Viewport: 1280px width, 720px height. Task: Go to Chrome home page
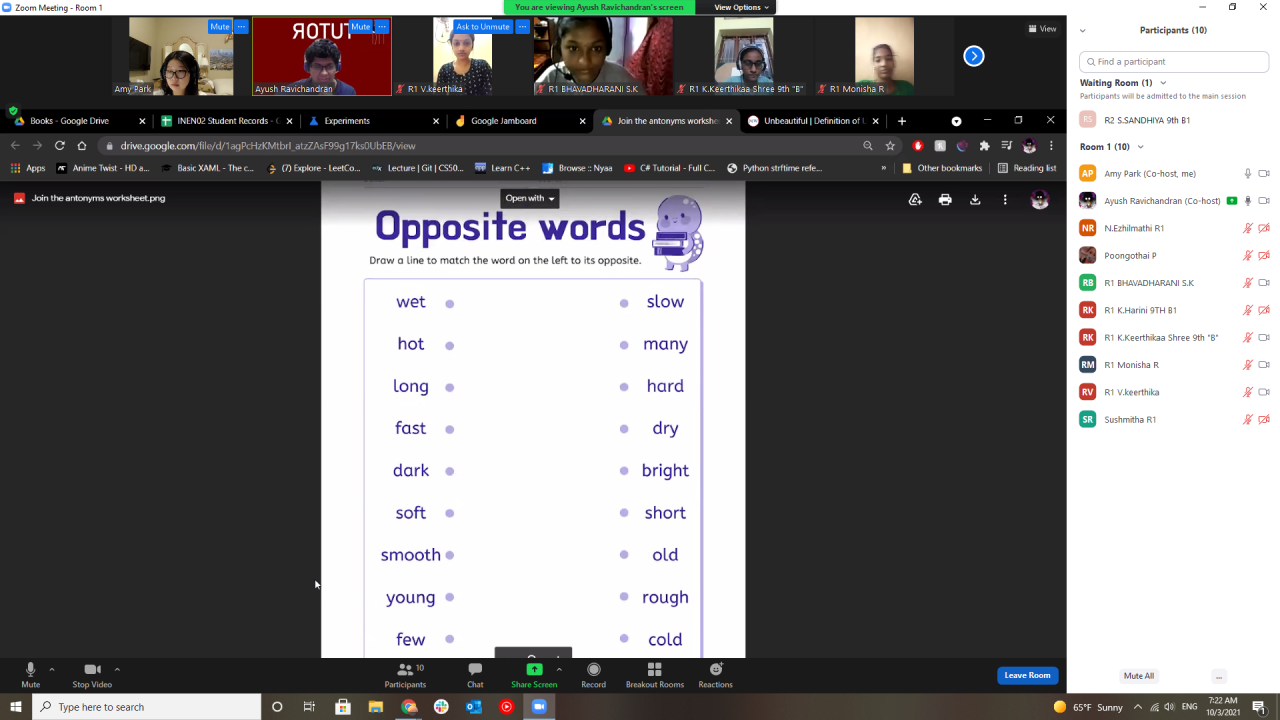82,146
